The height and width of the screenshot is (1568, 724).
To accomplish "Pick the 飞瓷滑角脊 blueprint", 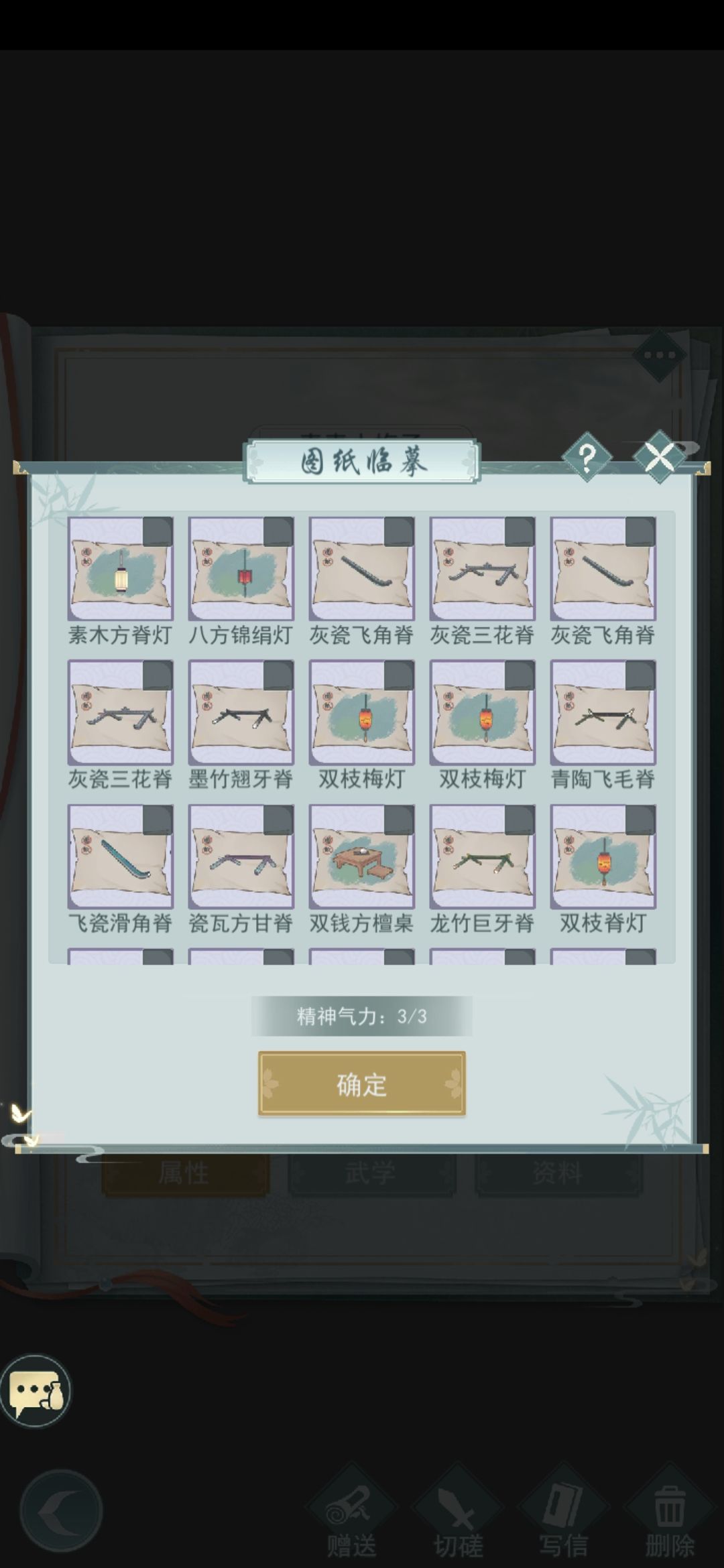I will click(121, 857).
